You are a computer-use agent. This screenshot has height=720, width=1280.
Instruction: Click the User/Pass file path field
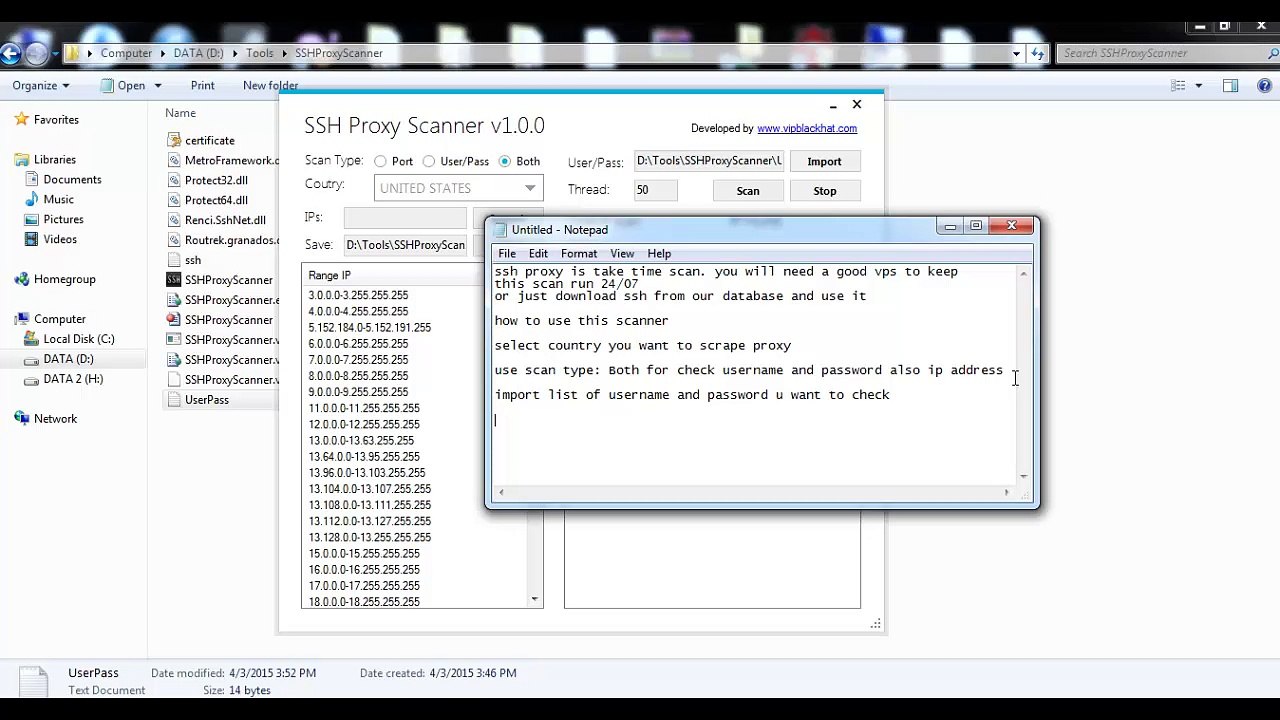[709, 161]
